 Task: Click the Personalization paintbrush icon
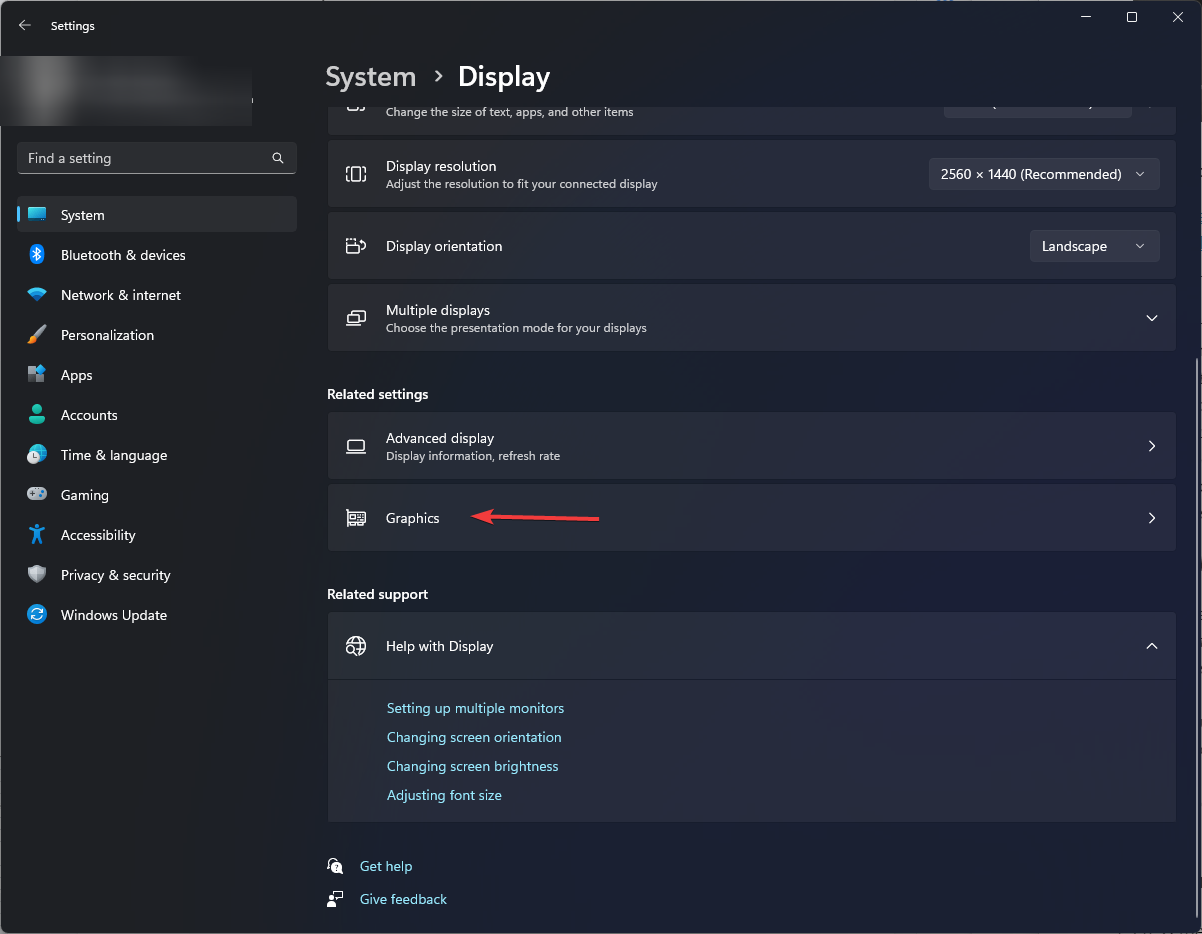click(x=37, y=335)
